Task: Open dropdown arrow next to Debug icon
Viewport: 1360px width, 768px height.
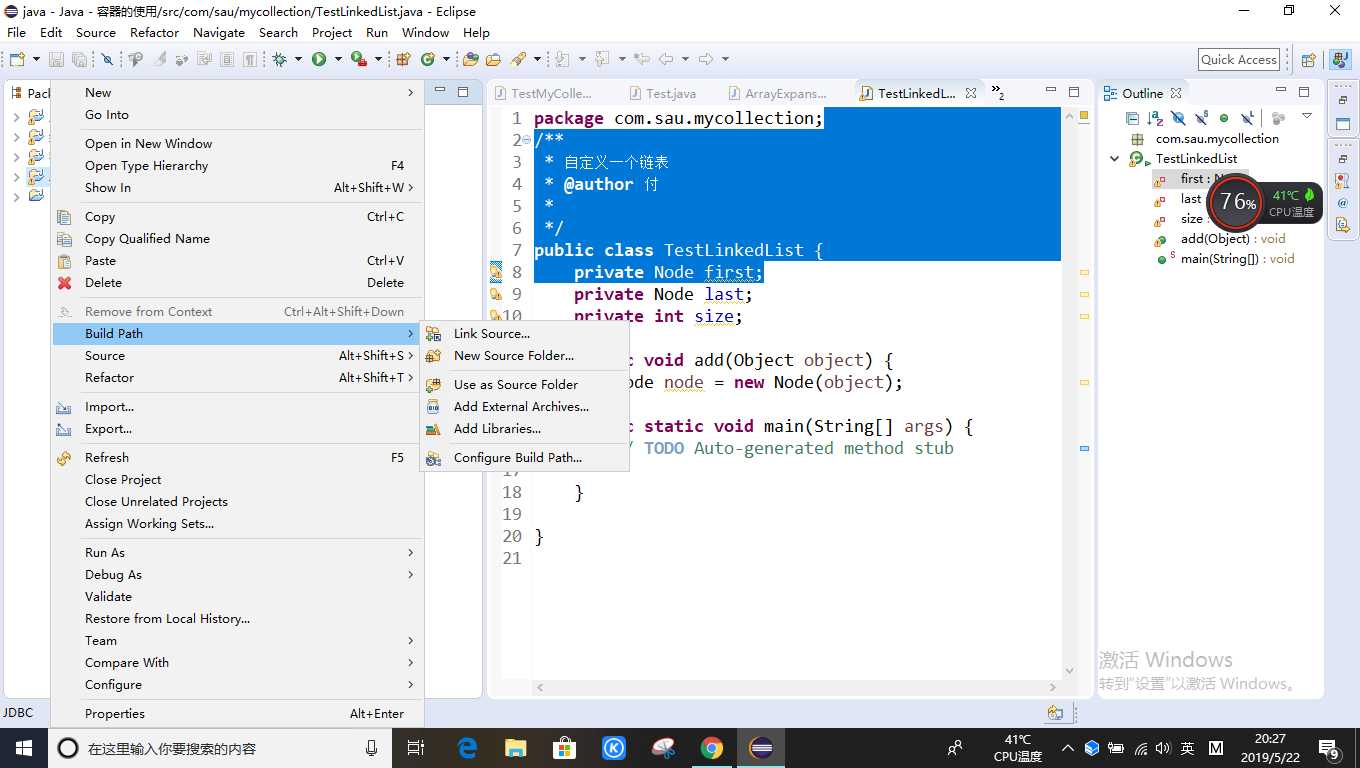Action: coord(298,60)
